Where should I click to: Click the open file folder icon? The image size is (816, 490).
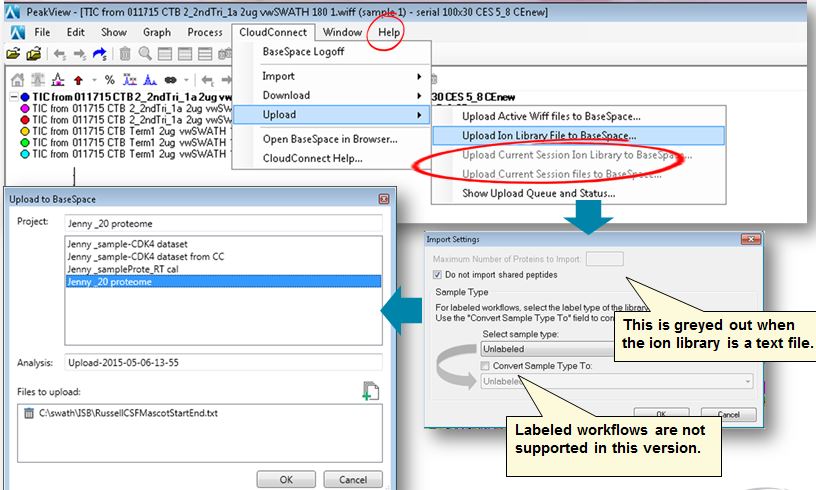pos(13,53)
